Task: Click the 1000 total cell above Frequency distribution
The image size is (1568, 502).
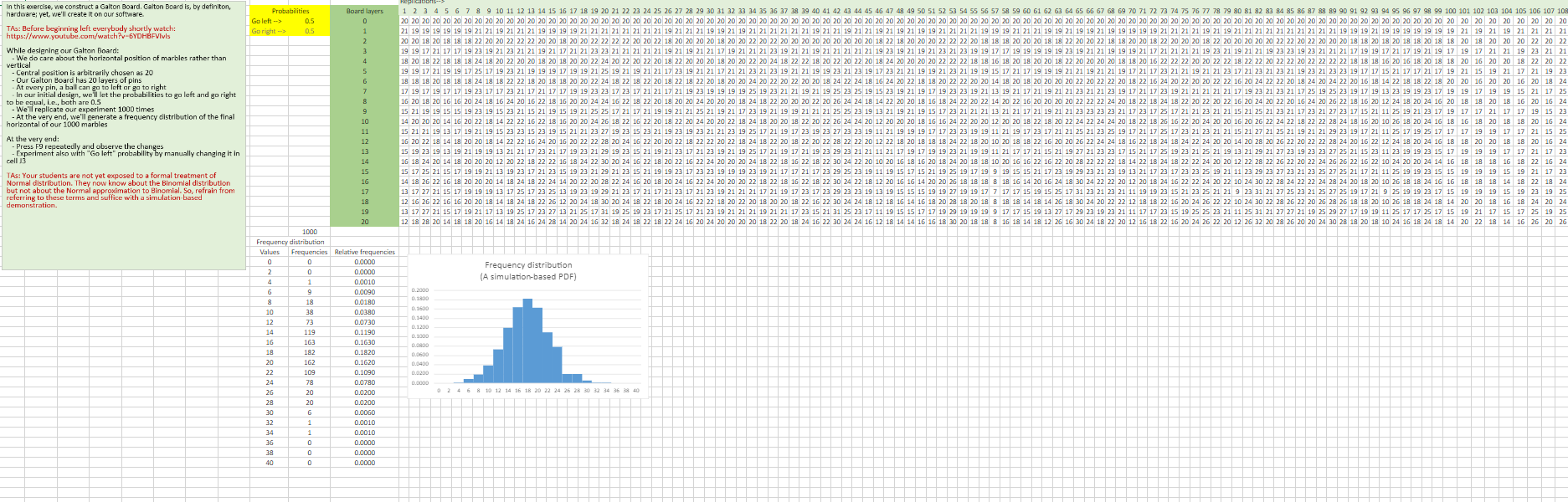Action: (x=310, y=232)
